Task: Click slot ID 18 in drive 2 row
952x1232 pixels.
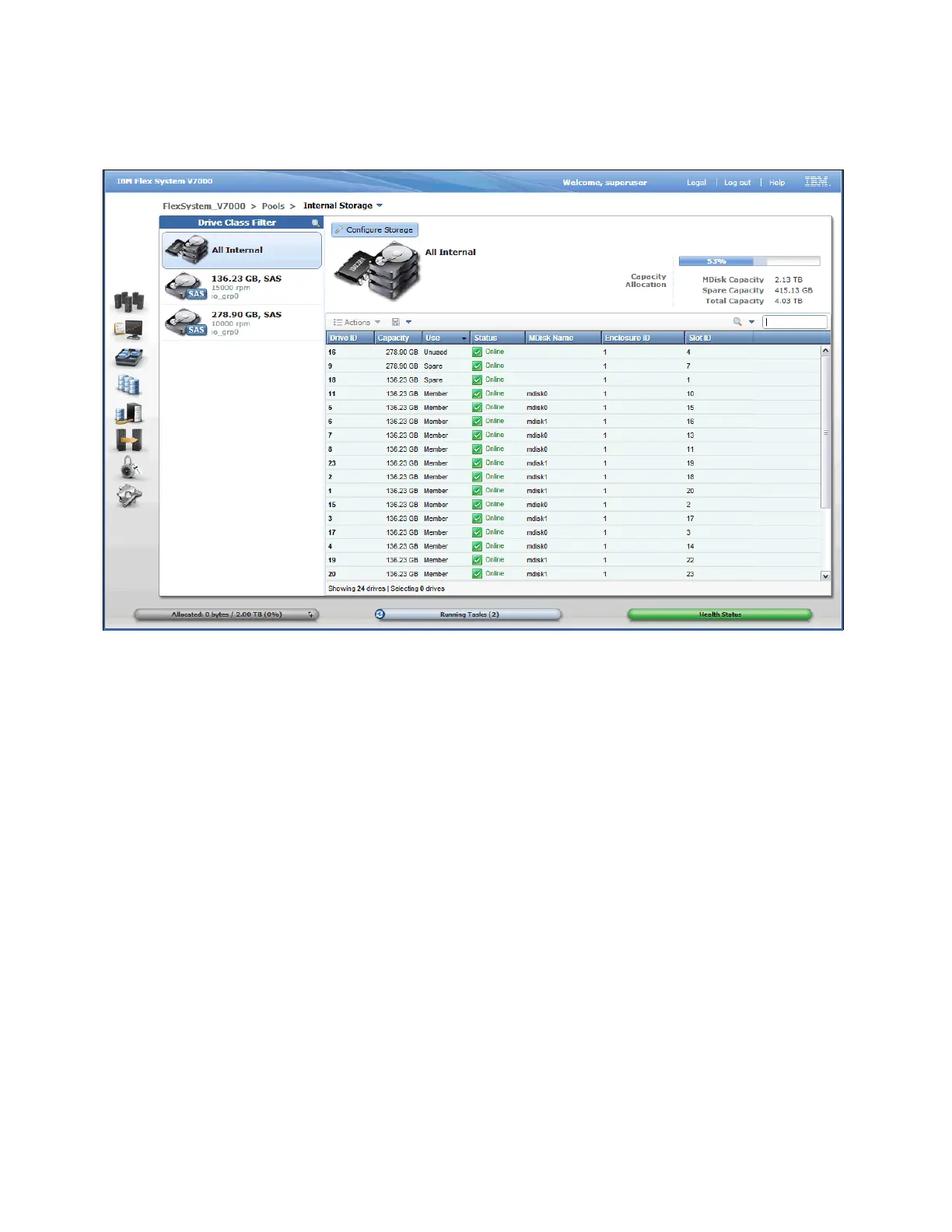Action: coord(691,478)
